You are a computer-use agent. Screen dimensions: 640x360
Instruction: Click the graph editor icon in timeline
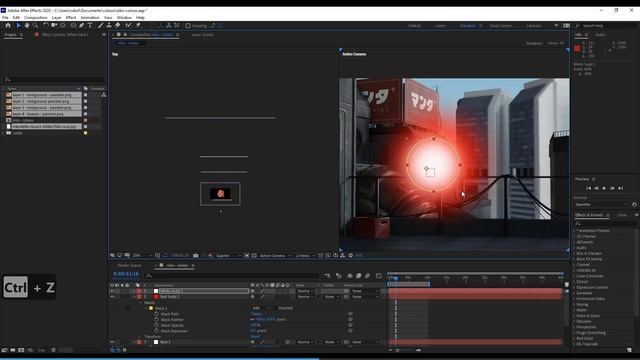pyautogui.click(x=379, y=276)
